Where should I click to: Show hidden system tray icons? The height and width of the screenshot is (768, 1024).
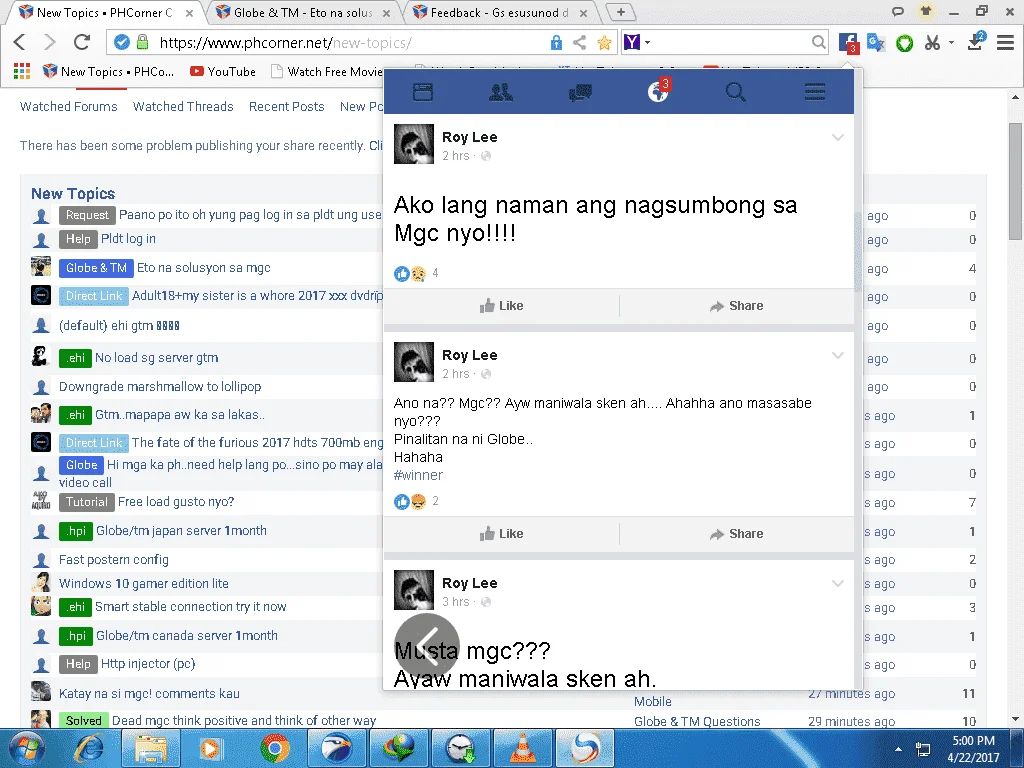coord(899,749)
